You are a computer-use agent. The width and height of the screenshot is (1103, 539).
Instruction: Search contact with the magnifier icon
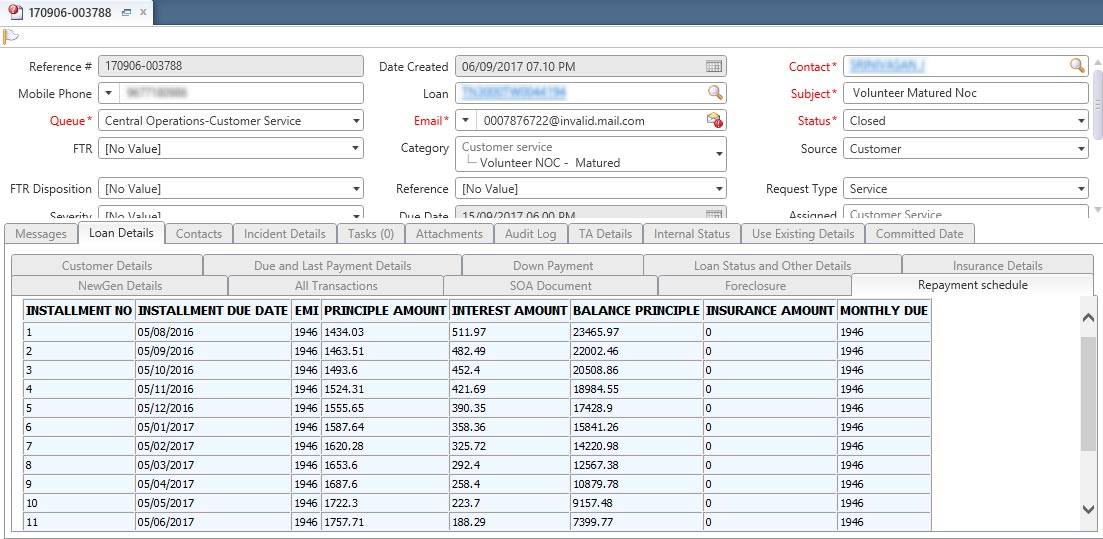[x=1077, y=66]
